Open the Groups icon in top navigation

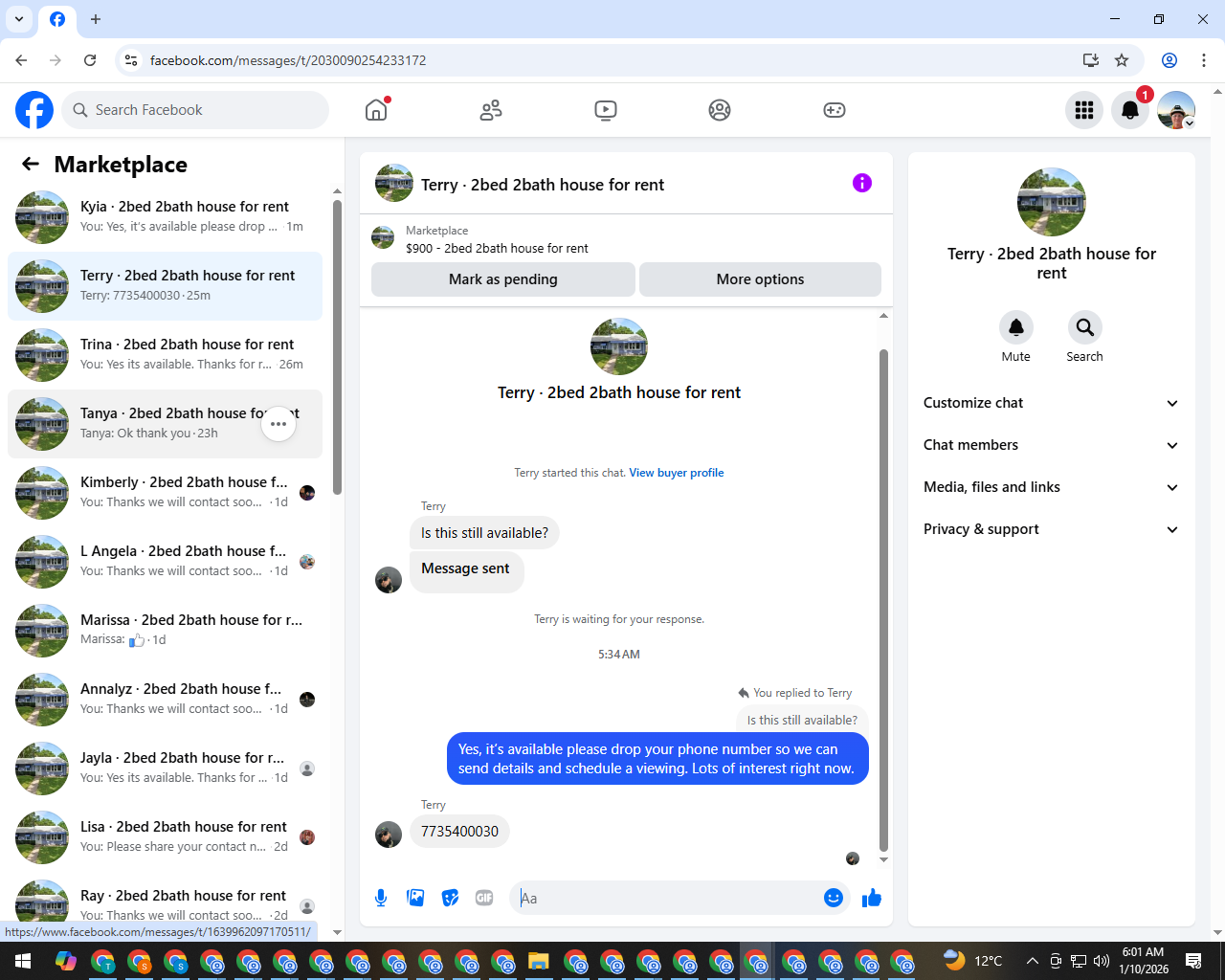[720, 110]
